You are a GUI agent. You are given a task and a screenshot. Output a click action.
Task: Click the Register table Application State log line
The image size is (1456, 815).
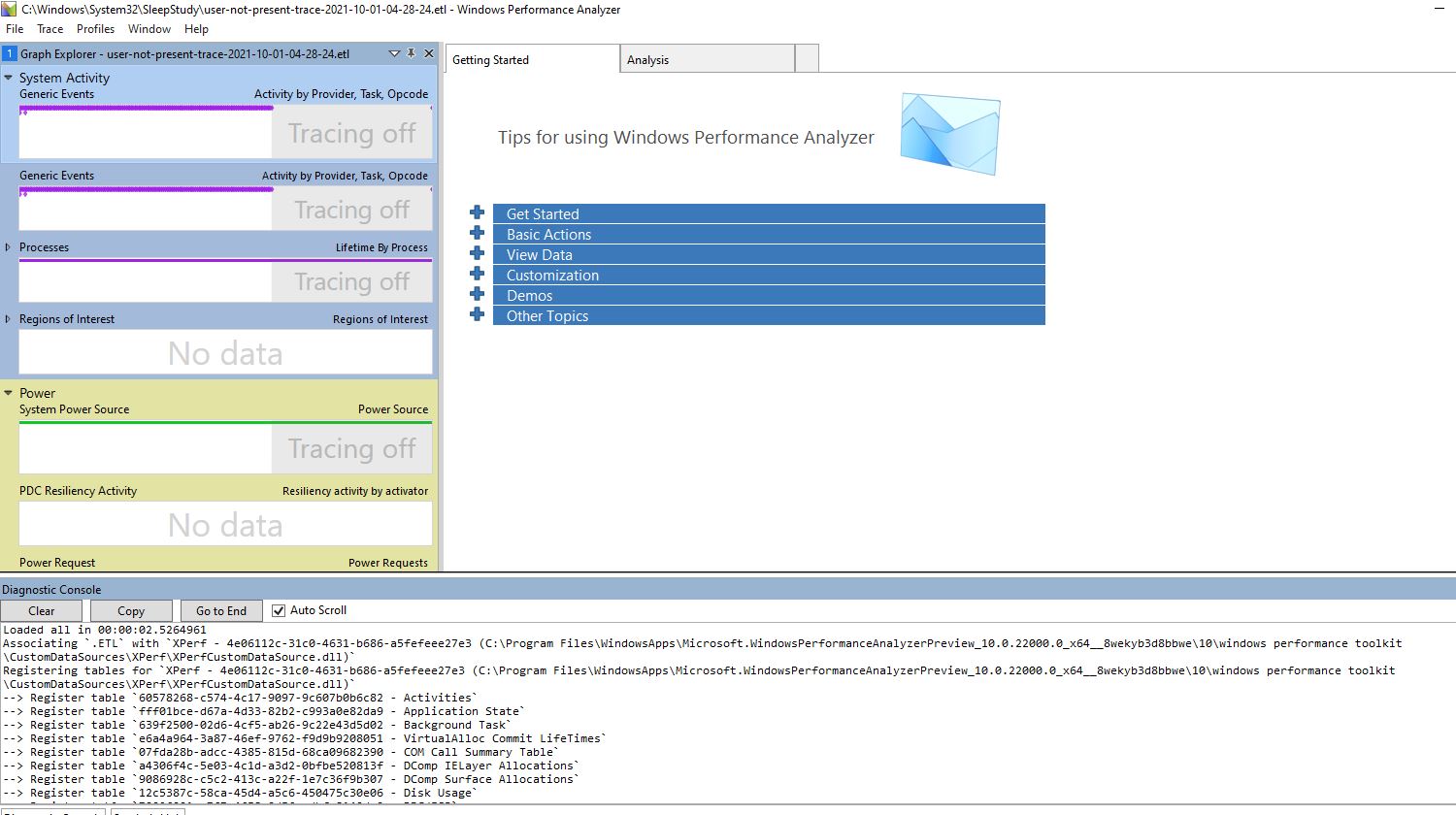coord(263,711)
